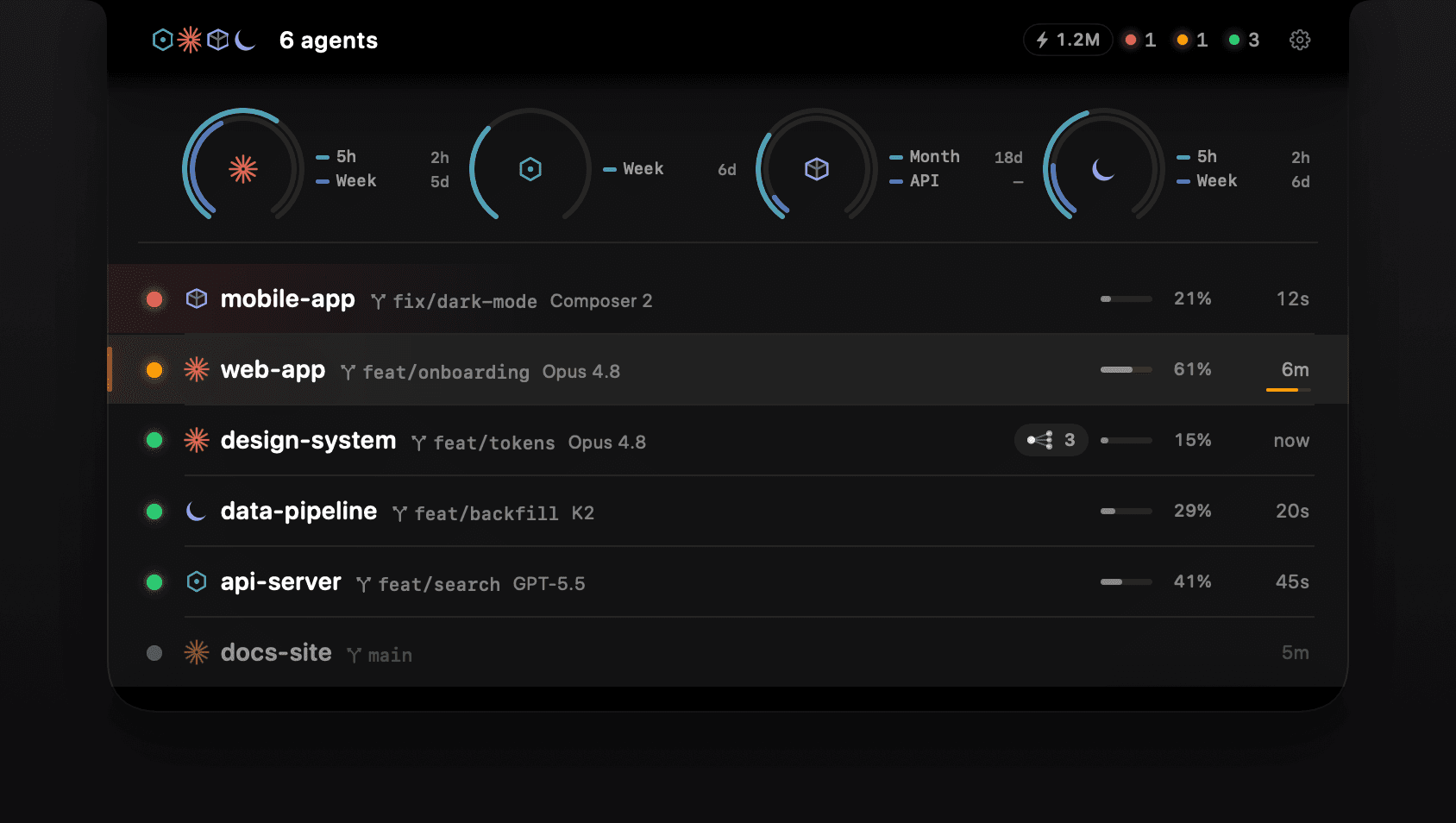Select the web-app agent row
Screen dimensions: 1456x823
pos(728,370)
